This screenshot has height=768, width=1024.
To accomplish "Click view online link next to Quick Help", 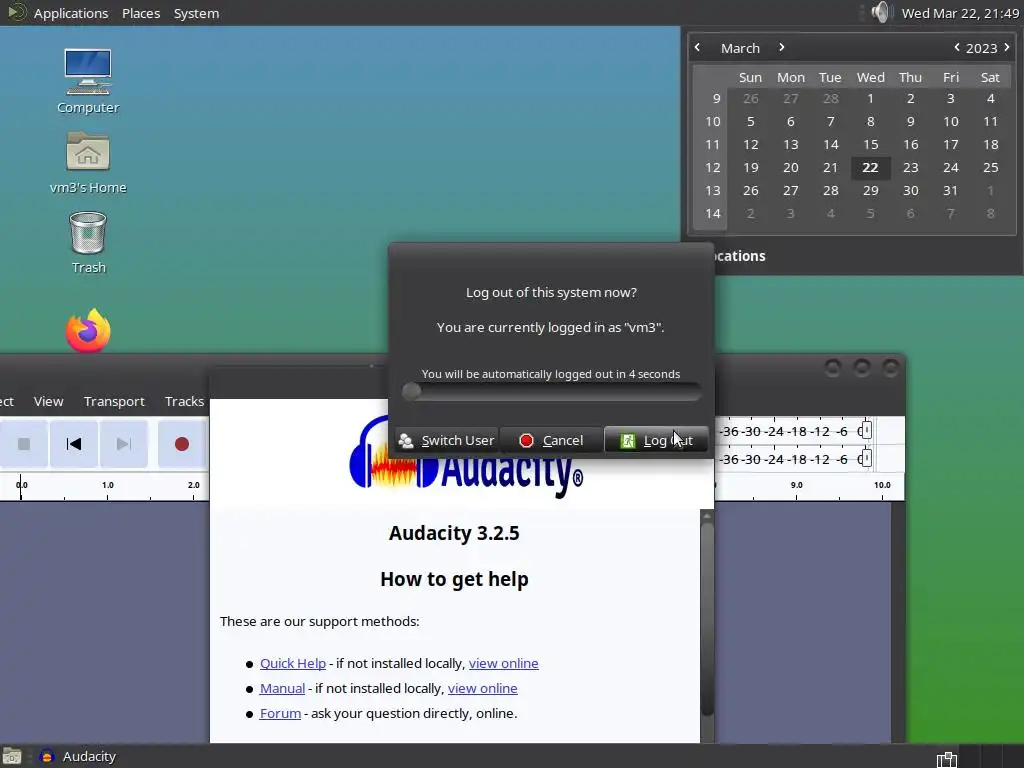I will pyautogui.click(x=504, y=663).
